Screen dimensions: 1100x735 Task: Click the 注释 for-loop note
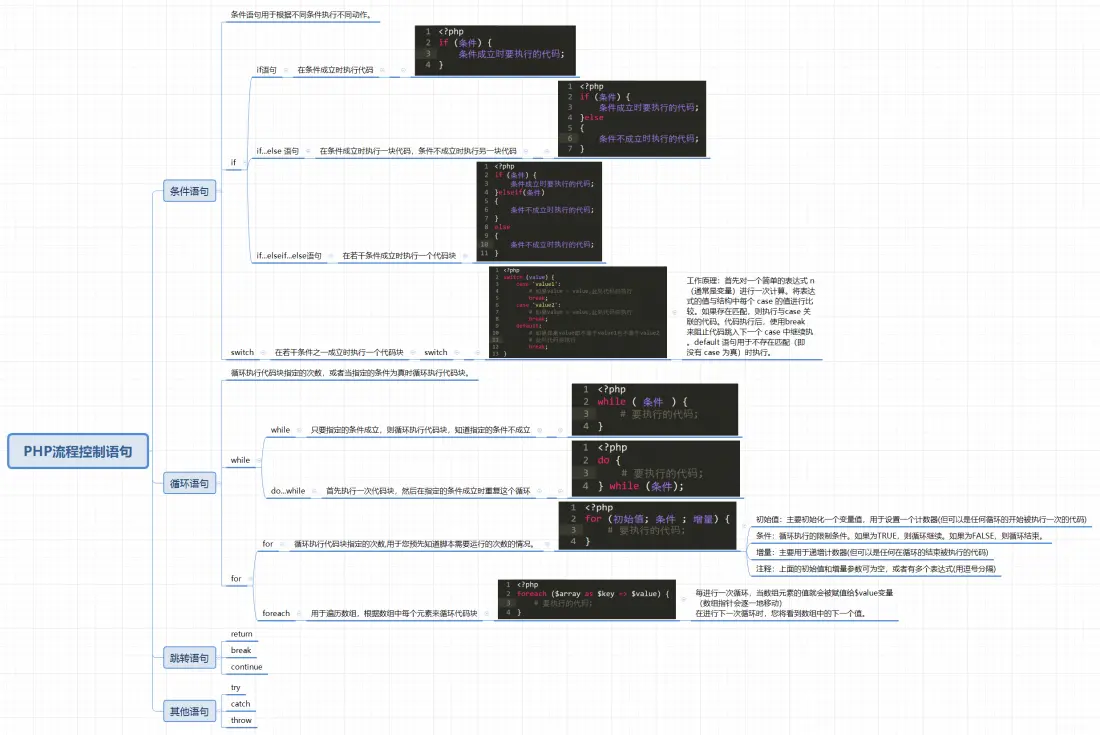(876, 569)
